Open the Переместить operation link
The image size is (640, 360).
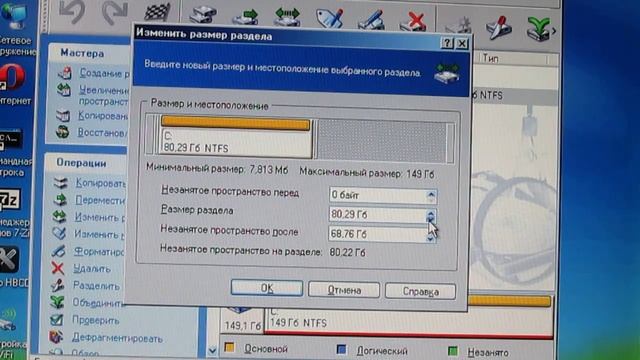coord(100,200)
